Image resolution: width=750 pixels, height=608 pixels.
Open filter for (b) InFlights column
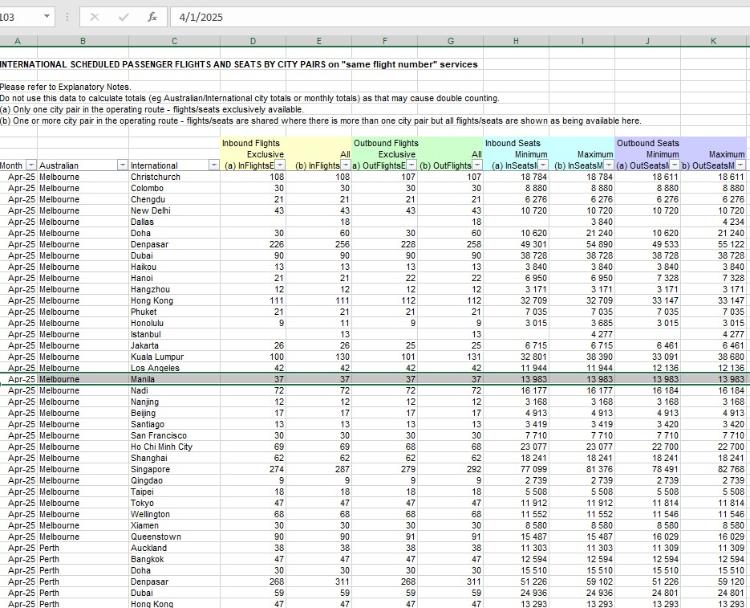(343, 165)
